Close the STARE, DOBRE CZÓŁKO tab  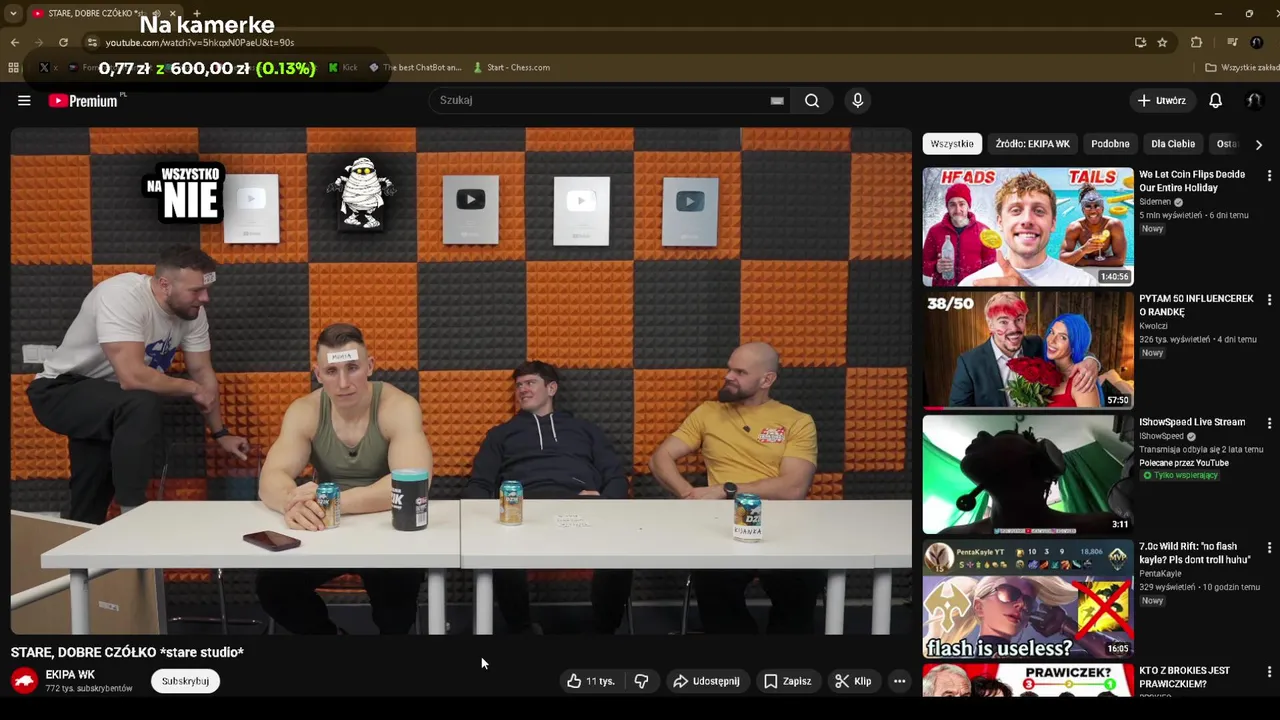pos(175,13)
